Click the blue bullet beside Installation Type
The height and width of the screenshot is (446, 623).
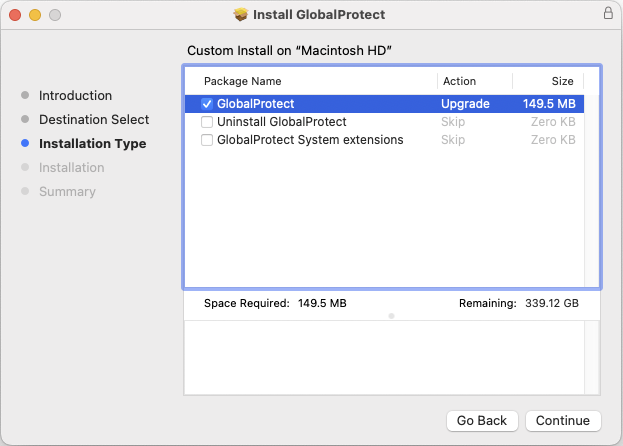coord(25,144)
